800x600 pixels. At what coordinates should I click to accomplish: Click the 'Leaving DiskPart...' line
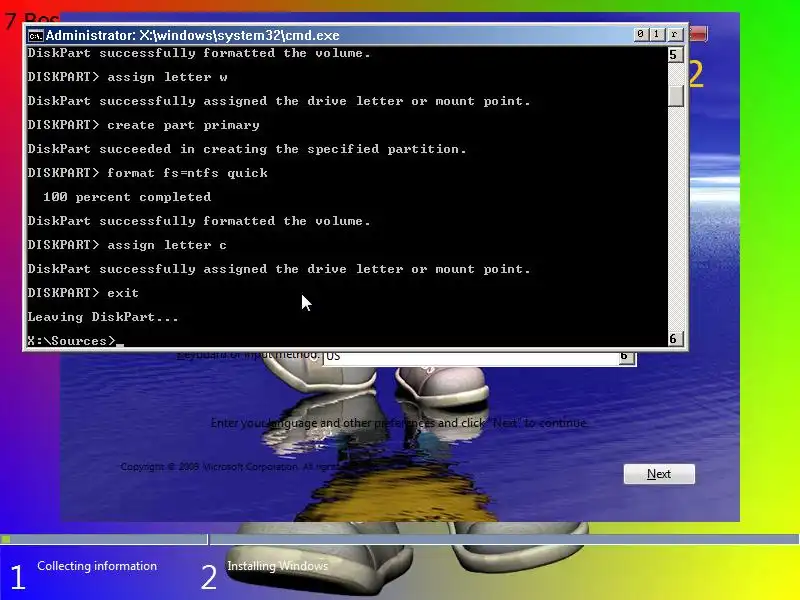tap(103, 317)
